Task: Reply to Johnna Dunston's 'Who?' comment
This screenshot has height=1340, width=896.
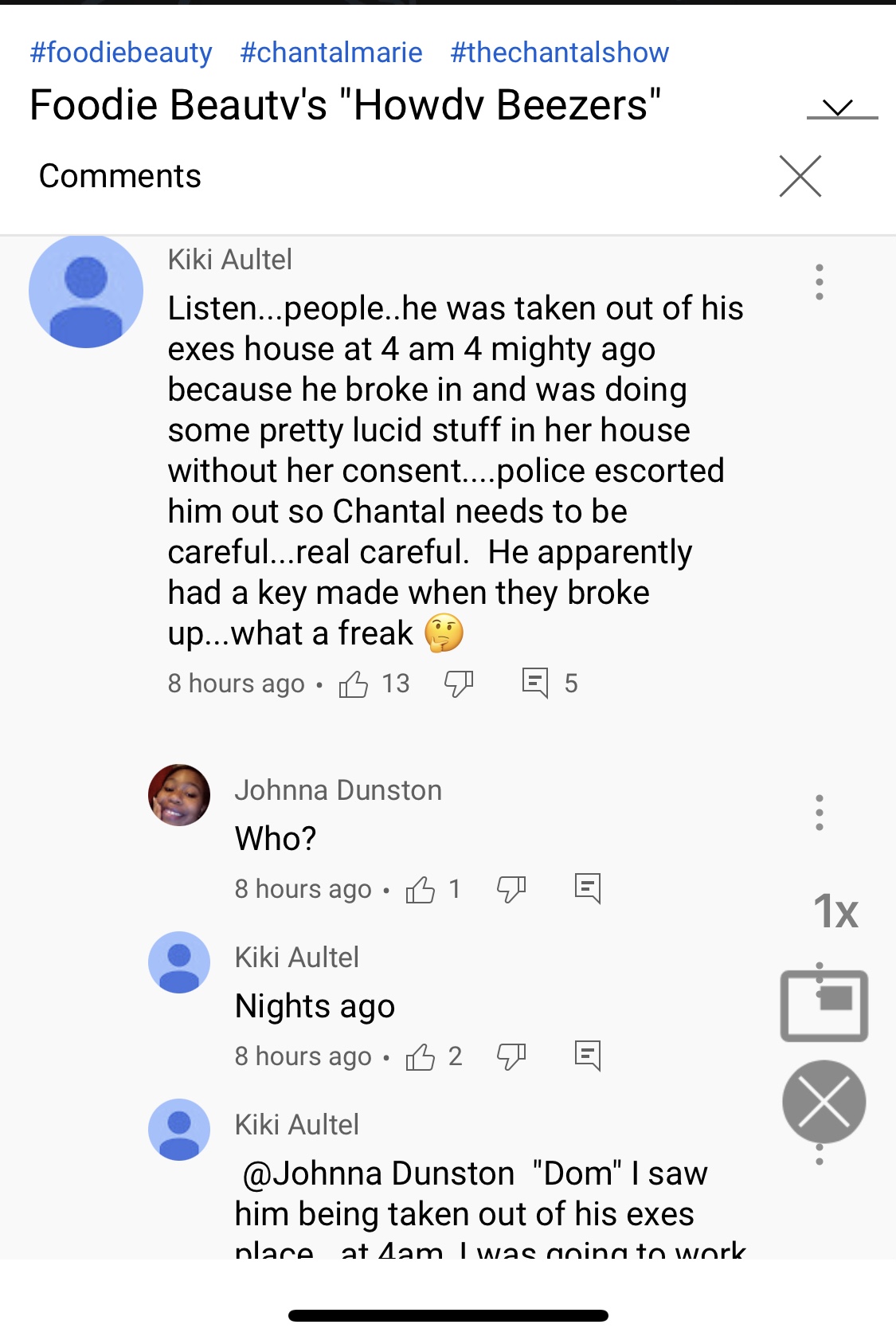Action: point(588,888)
